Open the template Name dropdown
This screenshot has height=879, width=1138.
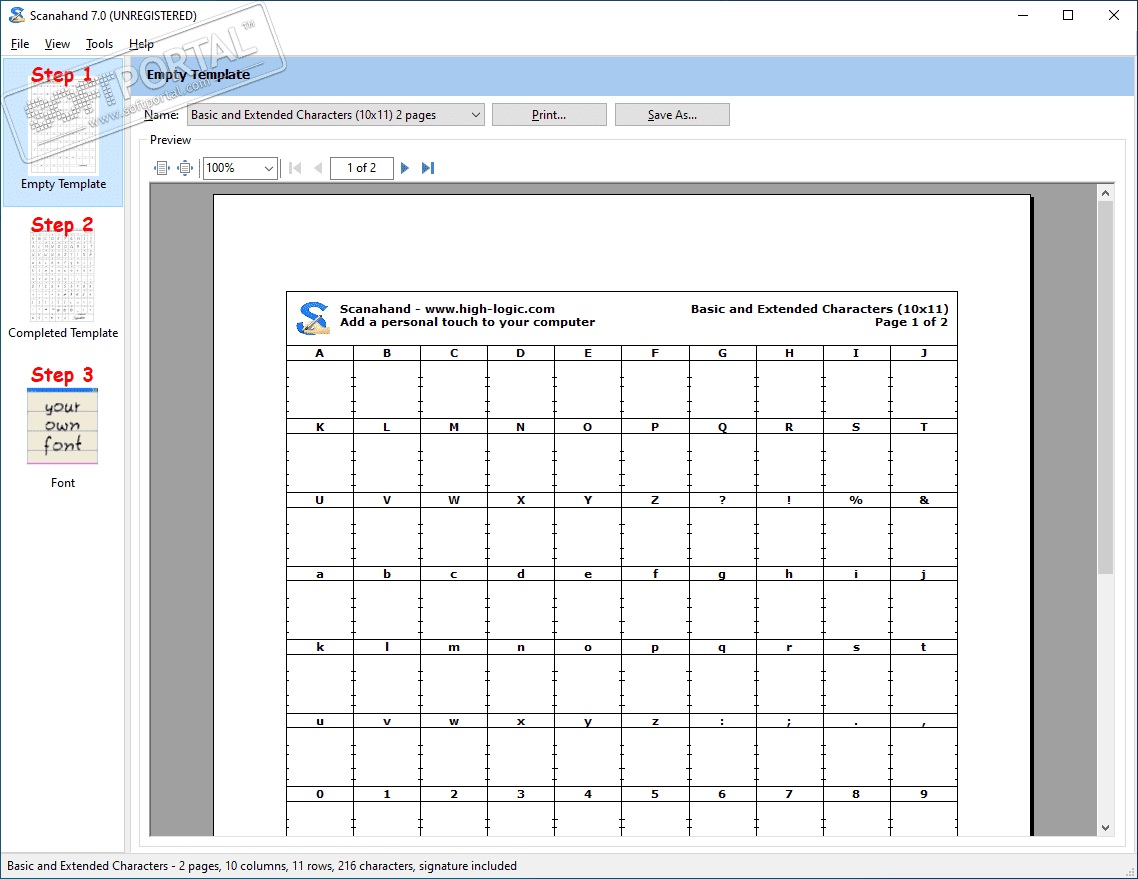[x=336, y=115]
